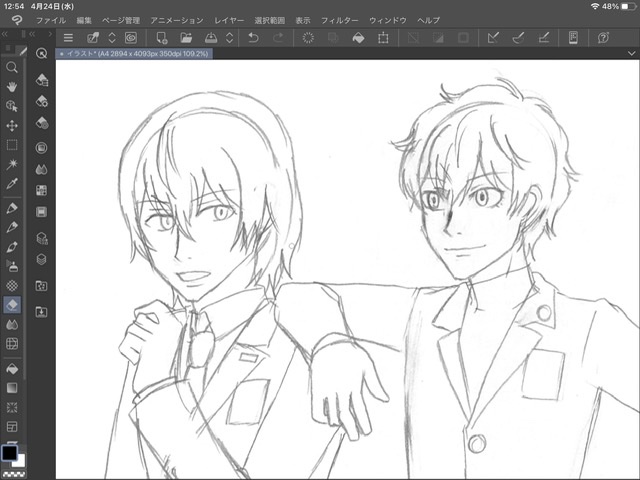Select the Gradient tool

[12, 388]
